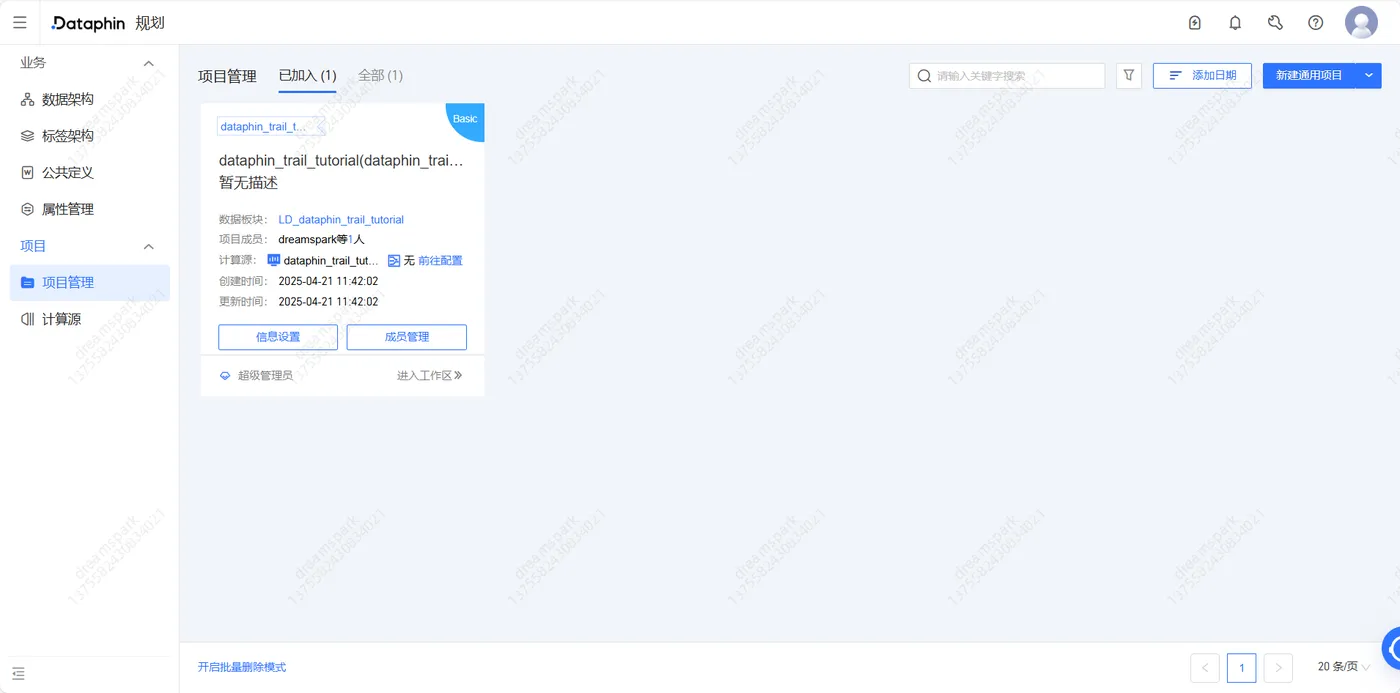Open the floating assistant icon at right edge
This screenshot has height=693, width=1400.
point(1391,648)
